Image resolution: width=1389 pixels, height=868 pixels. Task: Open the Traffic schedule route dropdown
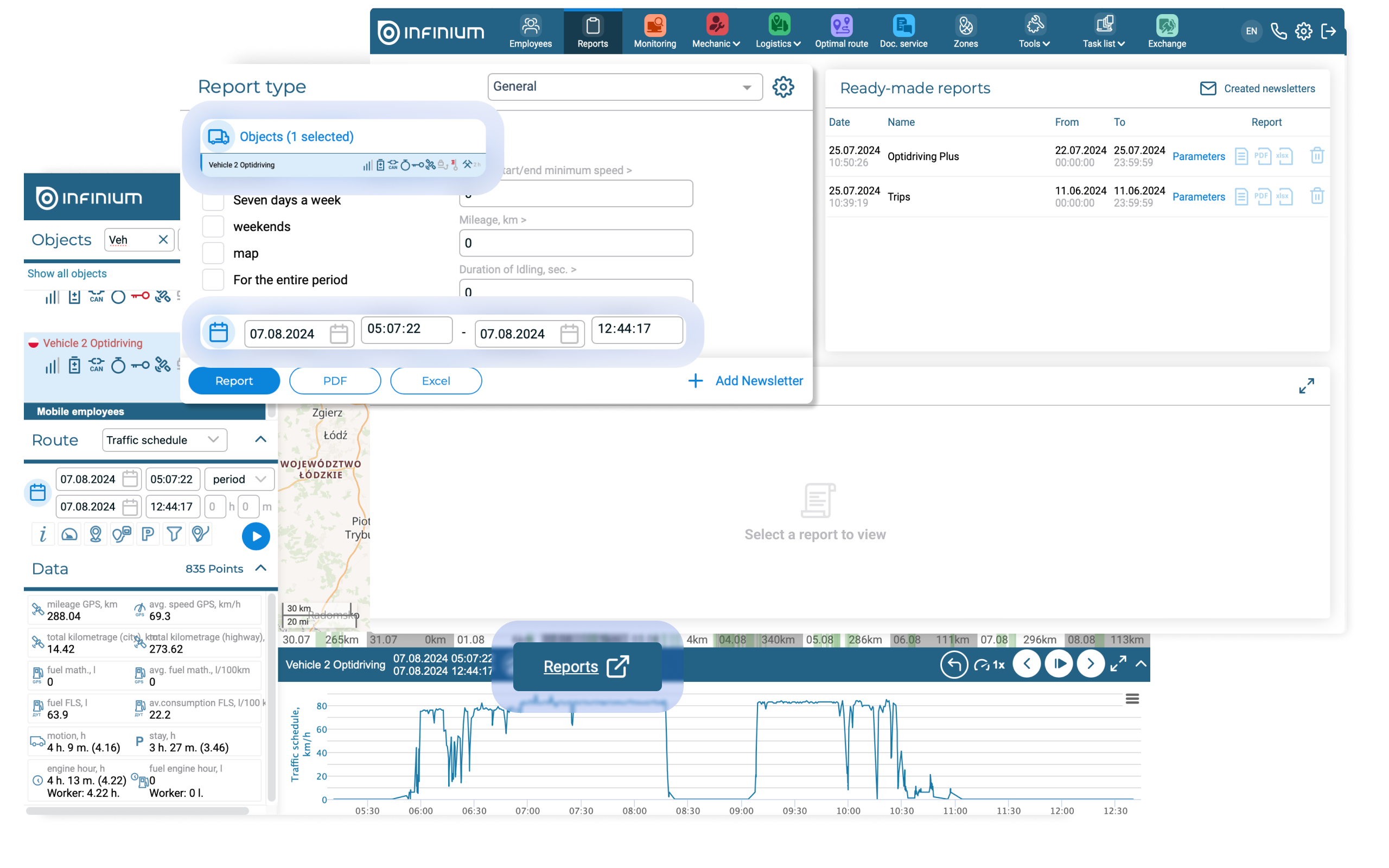pyautogui.click(x=164, y=441)
